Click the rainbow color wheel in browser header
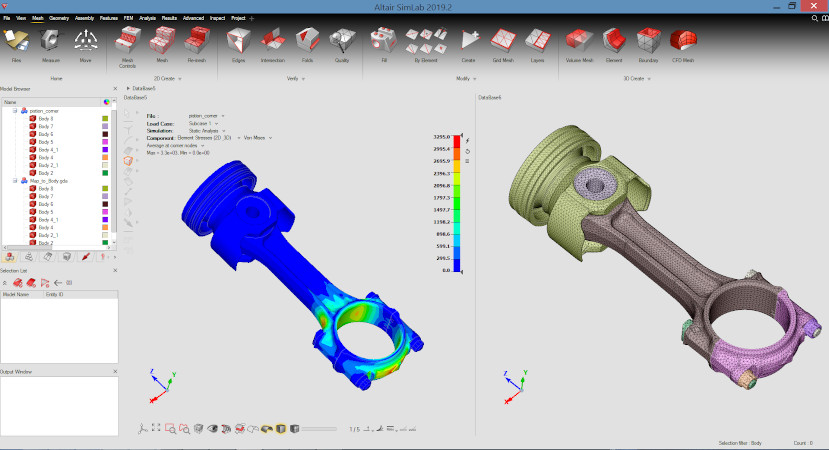Screen dimensions: 829x450 pyautogui.click(x=106, y=102)
